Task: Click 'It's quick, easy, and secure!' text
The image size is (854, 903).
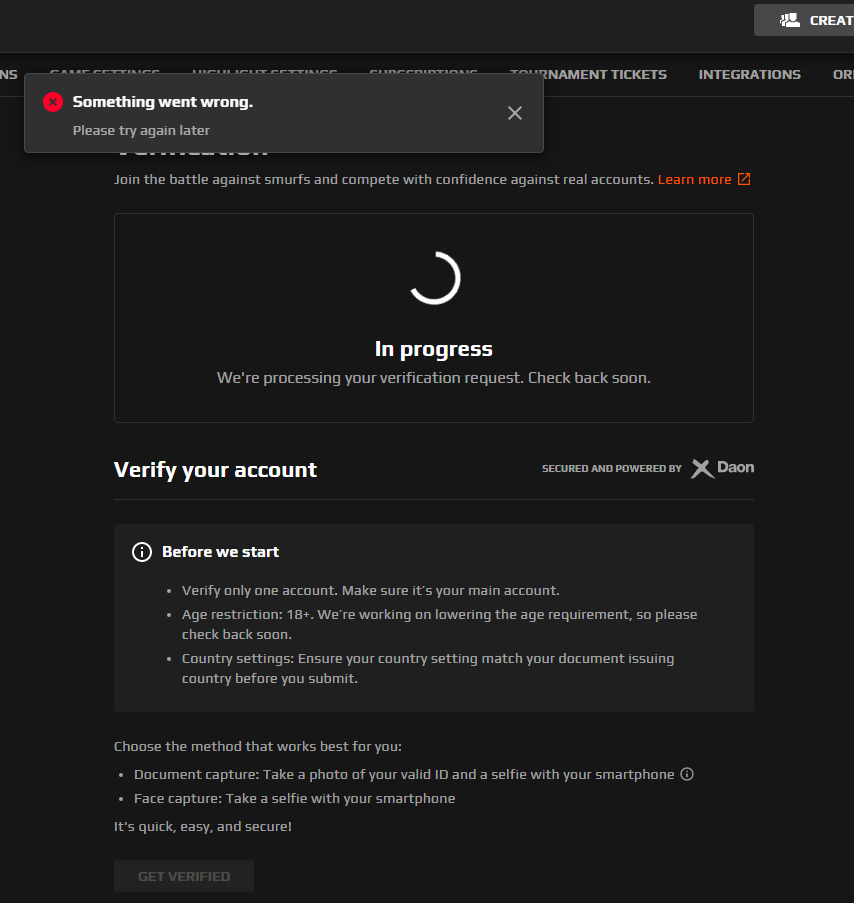Action: (x=203, y=826)
